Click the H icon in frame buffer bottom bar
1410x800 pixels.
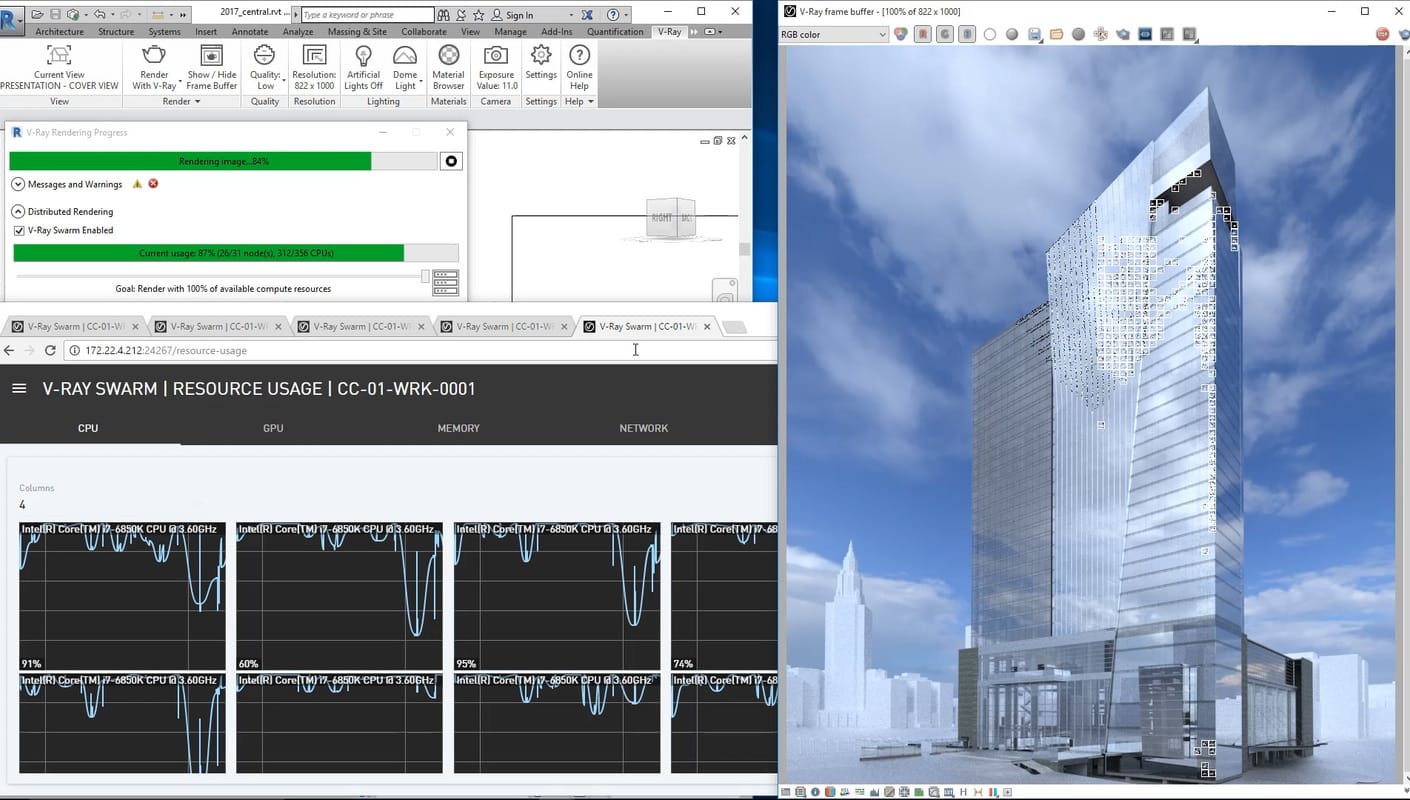pyautogui.click(x=963, y=792)
